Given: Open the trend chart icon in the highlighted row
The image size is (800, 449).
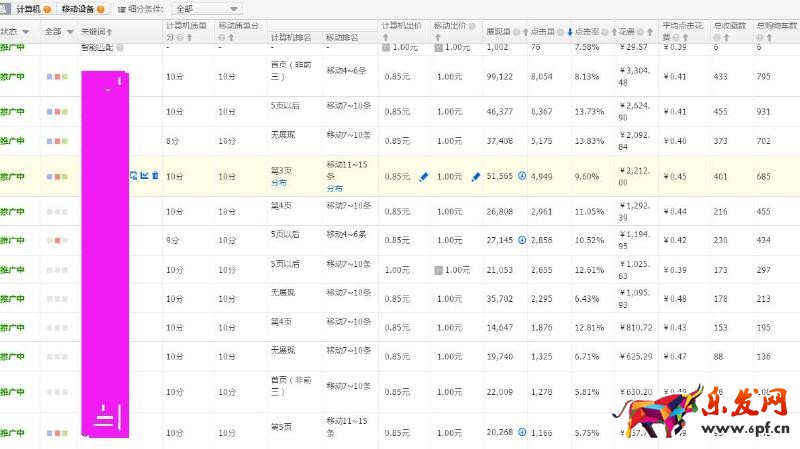Looking at the screenshot, I should pos(144,176).
